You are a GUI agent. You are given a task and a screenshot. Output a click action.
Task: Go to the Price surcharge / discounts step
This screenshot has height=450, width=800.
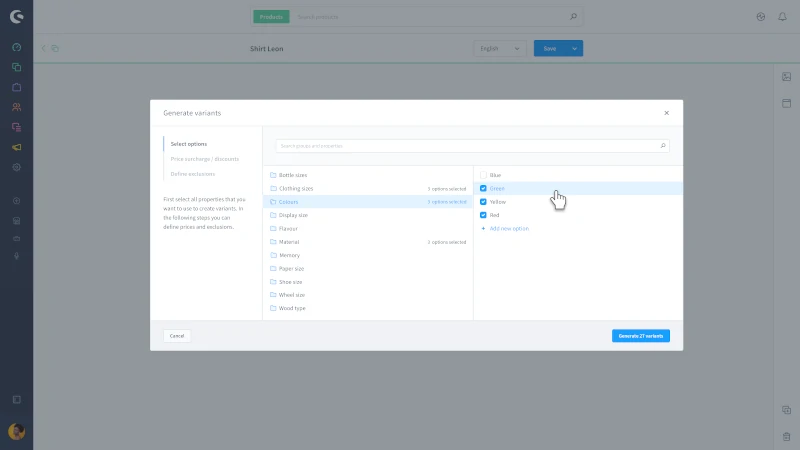click(x=205, y=159)
